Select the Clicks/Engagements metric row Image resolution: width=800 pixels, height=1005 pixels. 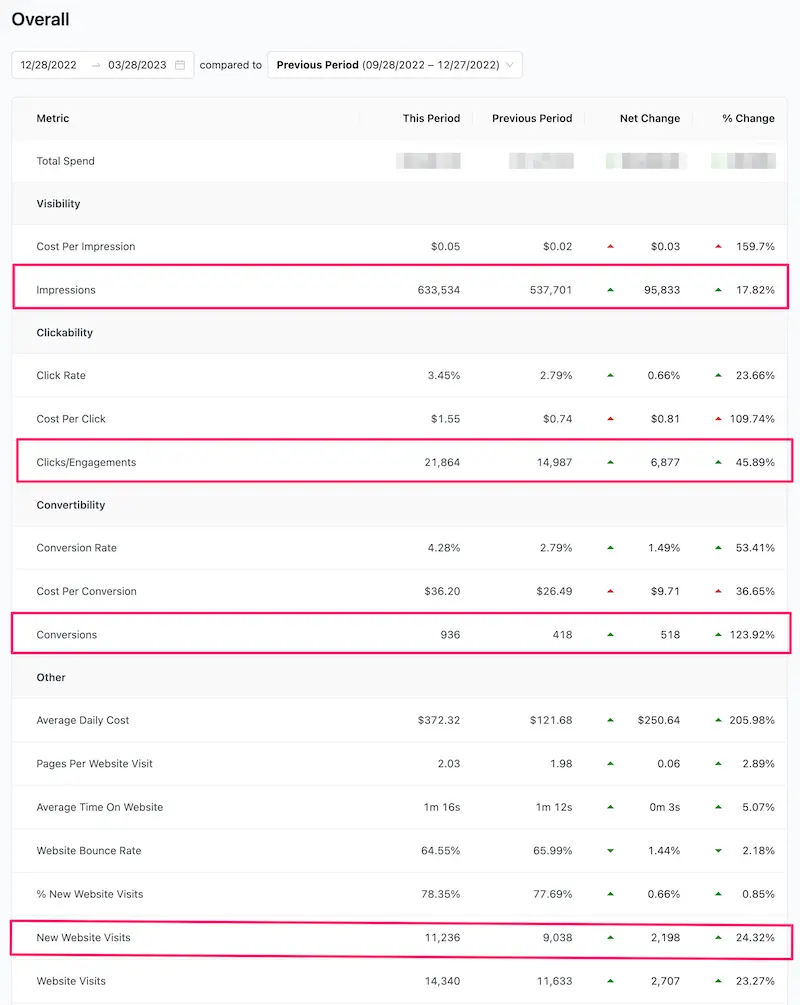pyautogui.click(x=404, y=461)
